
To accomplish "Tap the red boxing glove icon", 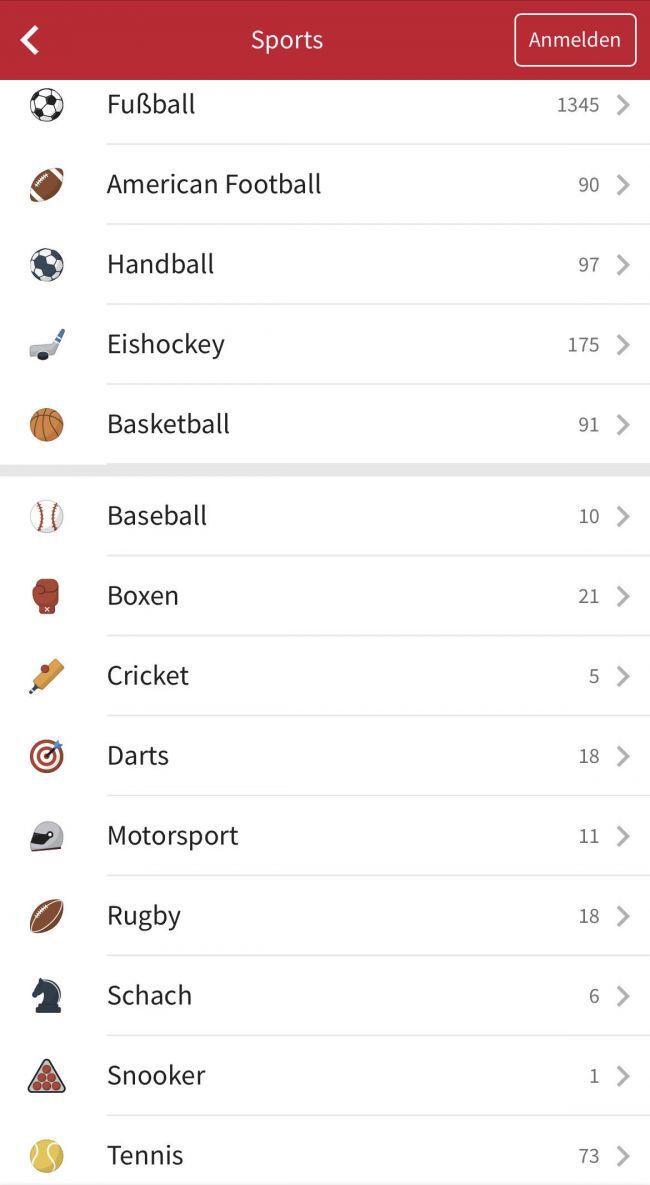I will [46, 596].
